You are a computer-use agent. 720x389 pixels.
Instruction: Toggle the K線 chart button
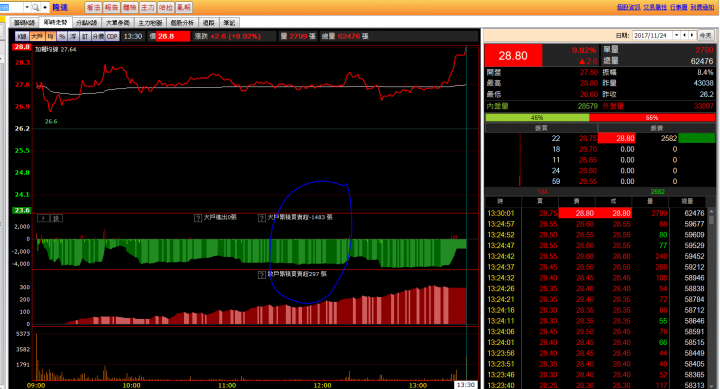pos(21,36)
